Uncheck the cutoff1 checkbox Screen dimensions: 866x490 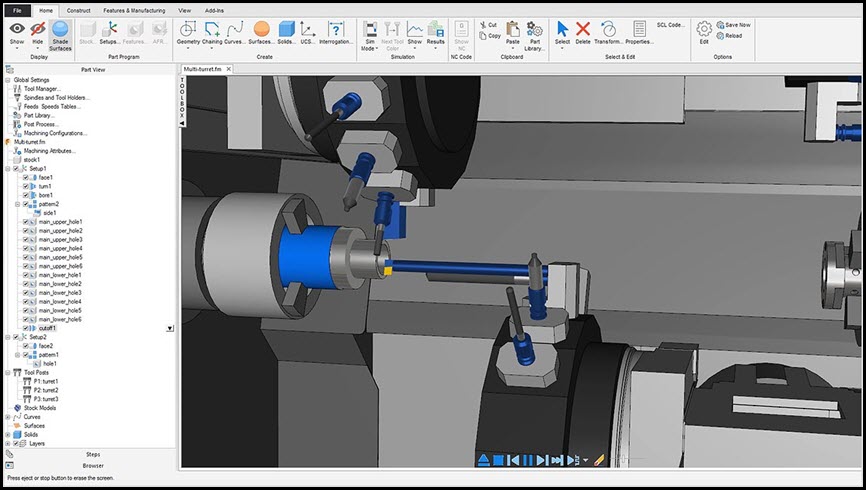coord(25,328)
